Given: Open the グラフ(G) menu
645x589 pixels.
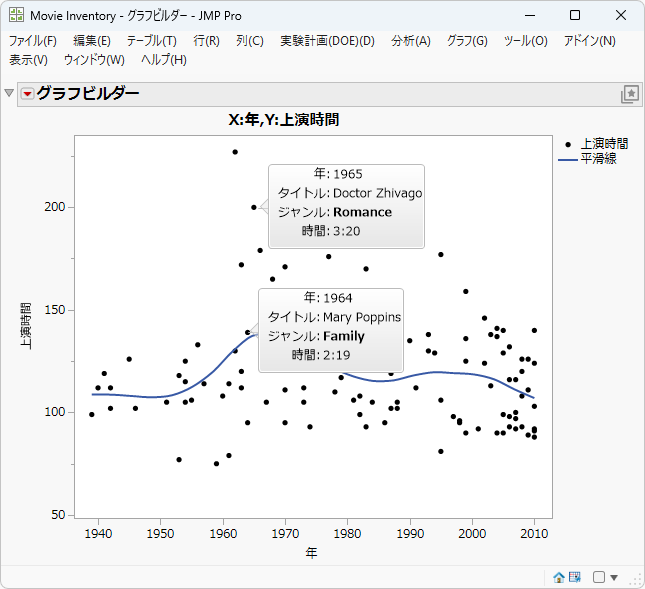Looking at the screenshot, I should click(x=467, y=41).
